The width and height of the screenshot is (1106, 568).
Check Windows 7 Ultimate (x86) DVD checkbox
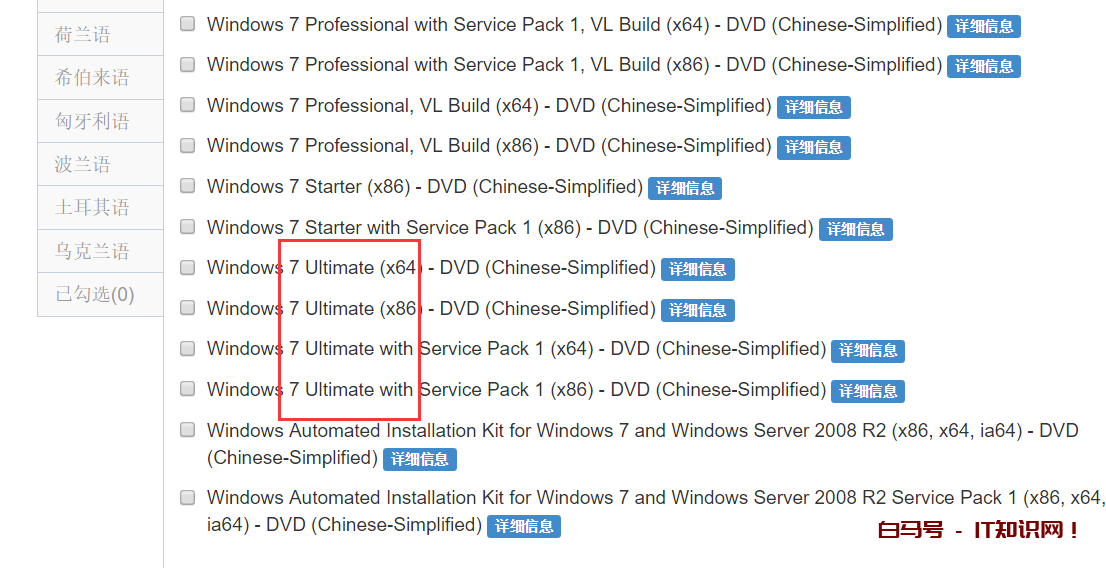(x=187, y=308)
